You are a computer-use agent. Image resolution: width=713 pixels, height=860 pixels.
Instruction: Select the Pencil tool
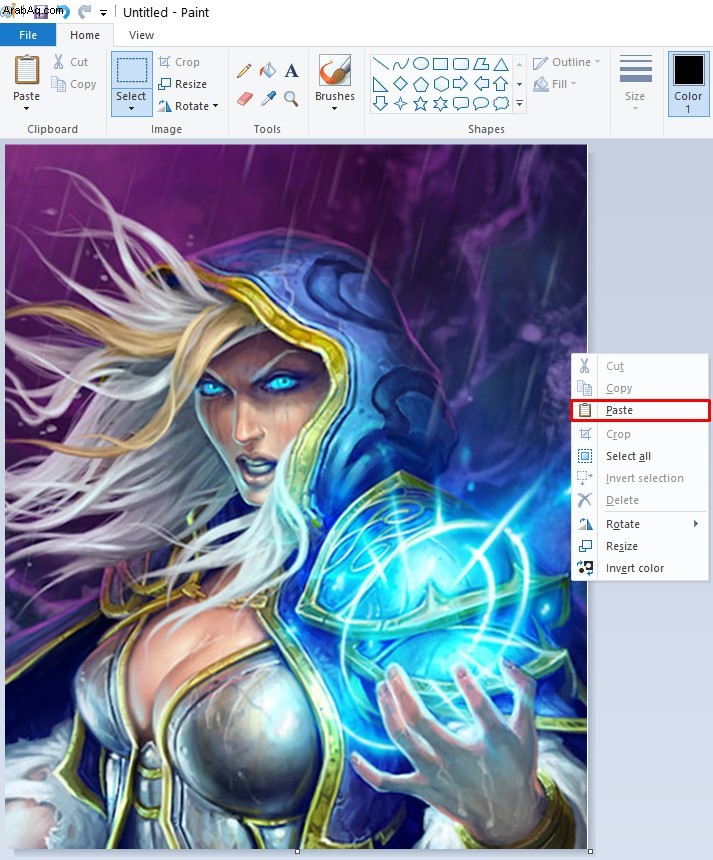coord(244,71)
